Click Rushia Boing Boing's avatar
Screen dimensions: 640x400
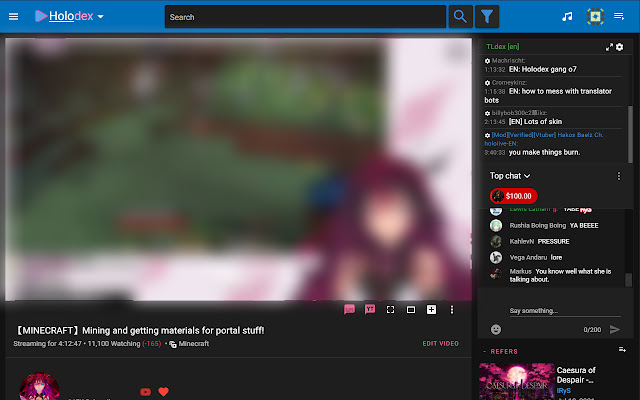(x=496, y=226)
